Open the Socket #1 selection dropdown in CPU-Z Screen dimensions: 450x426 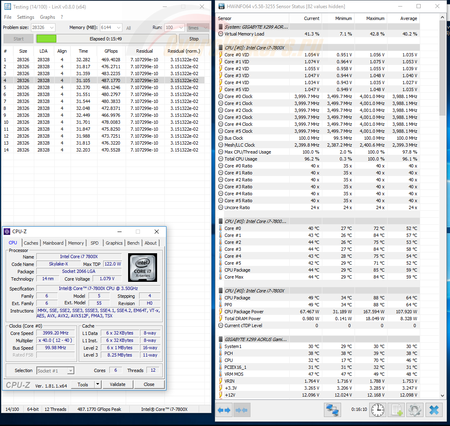(70, 371)
